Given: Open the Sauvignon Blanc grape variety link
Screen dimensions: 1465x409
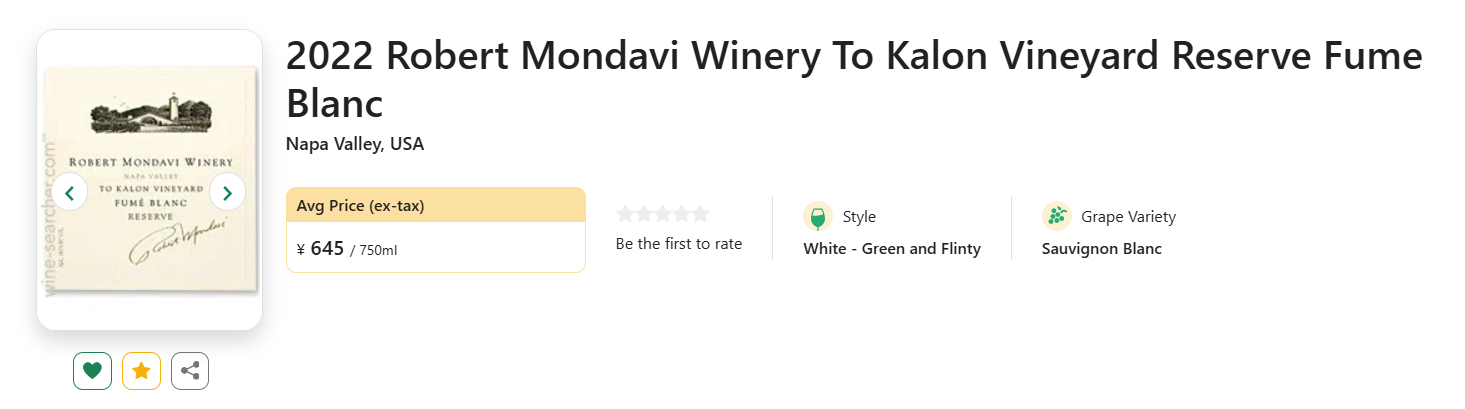Looking at the screenshot, I should (x=1101, y=249).
